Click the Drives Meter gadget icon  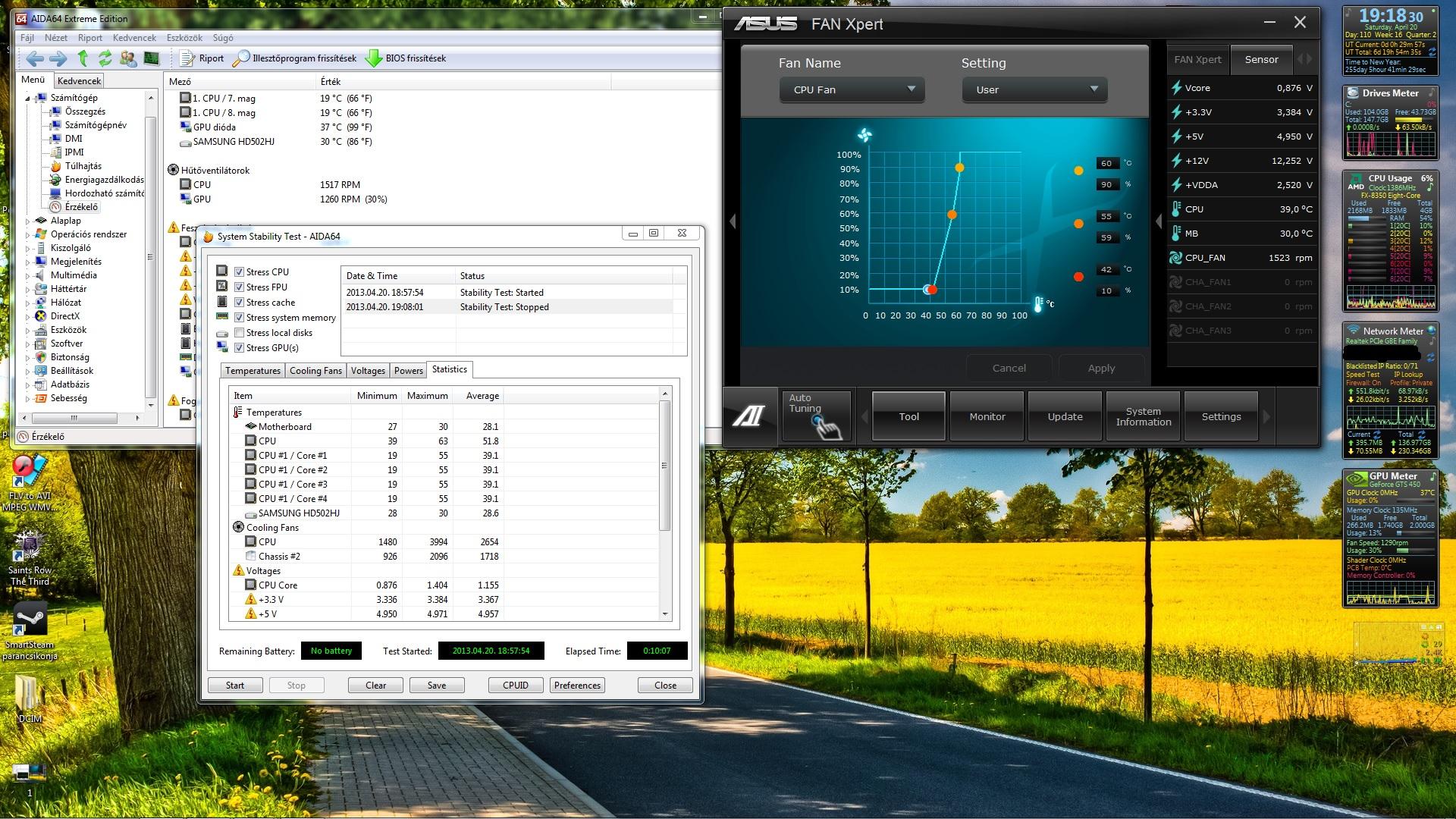click(1352, 93)
